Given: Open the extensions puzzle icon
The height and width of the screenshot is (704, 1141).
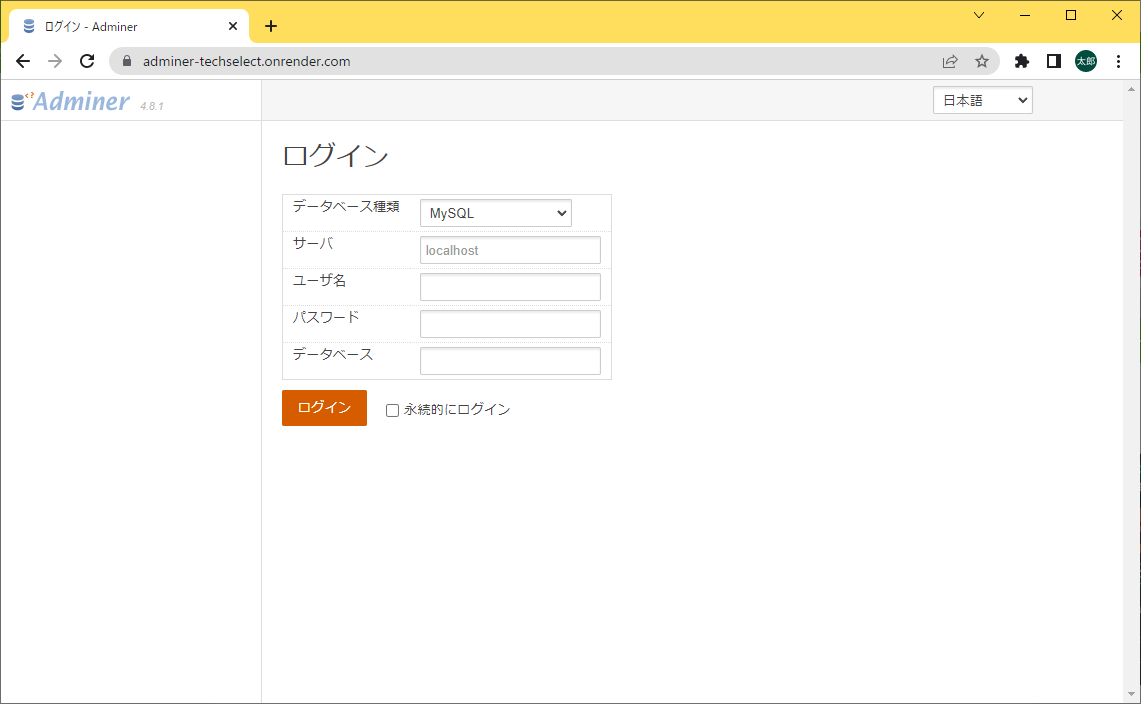Looking at the screenshot, I should (1022, 61).
